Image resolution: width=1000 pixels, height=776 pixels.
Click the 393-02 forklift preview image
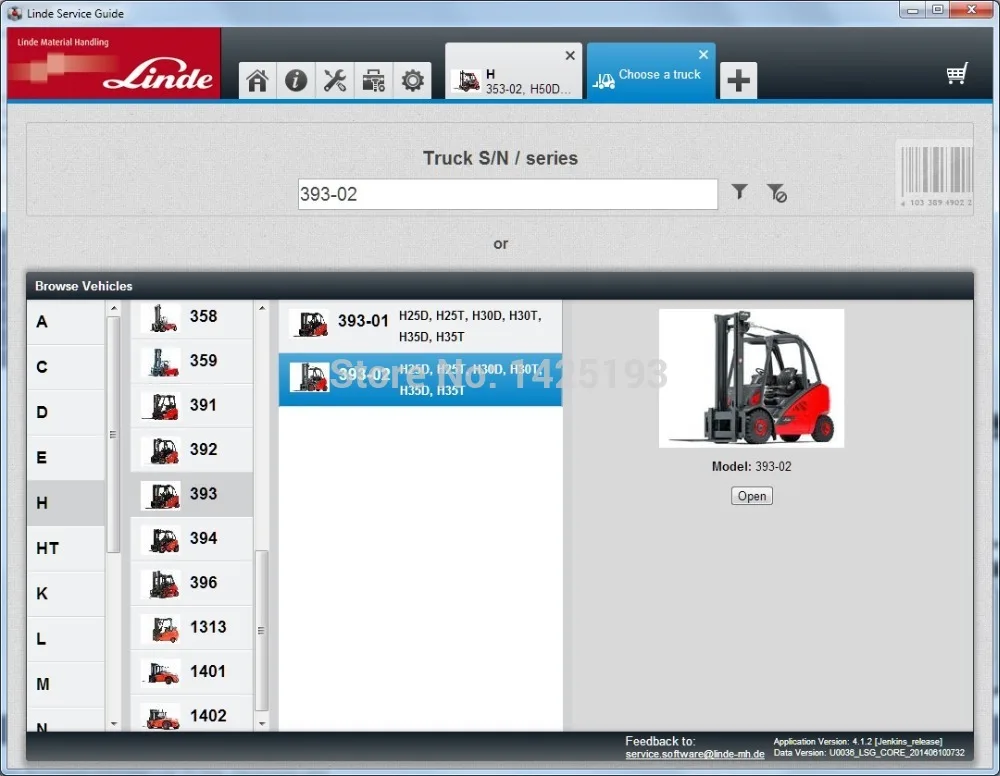(x=751, y=378)
